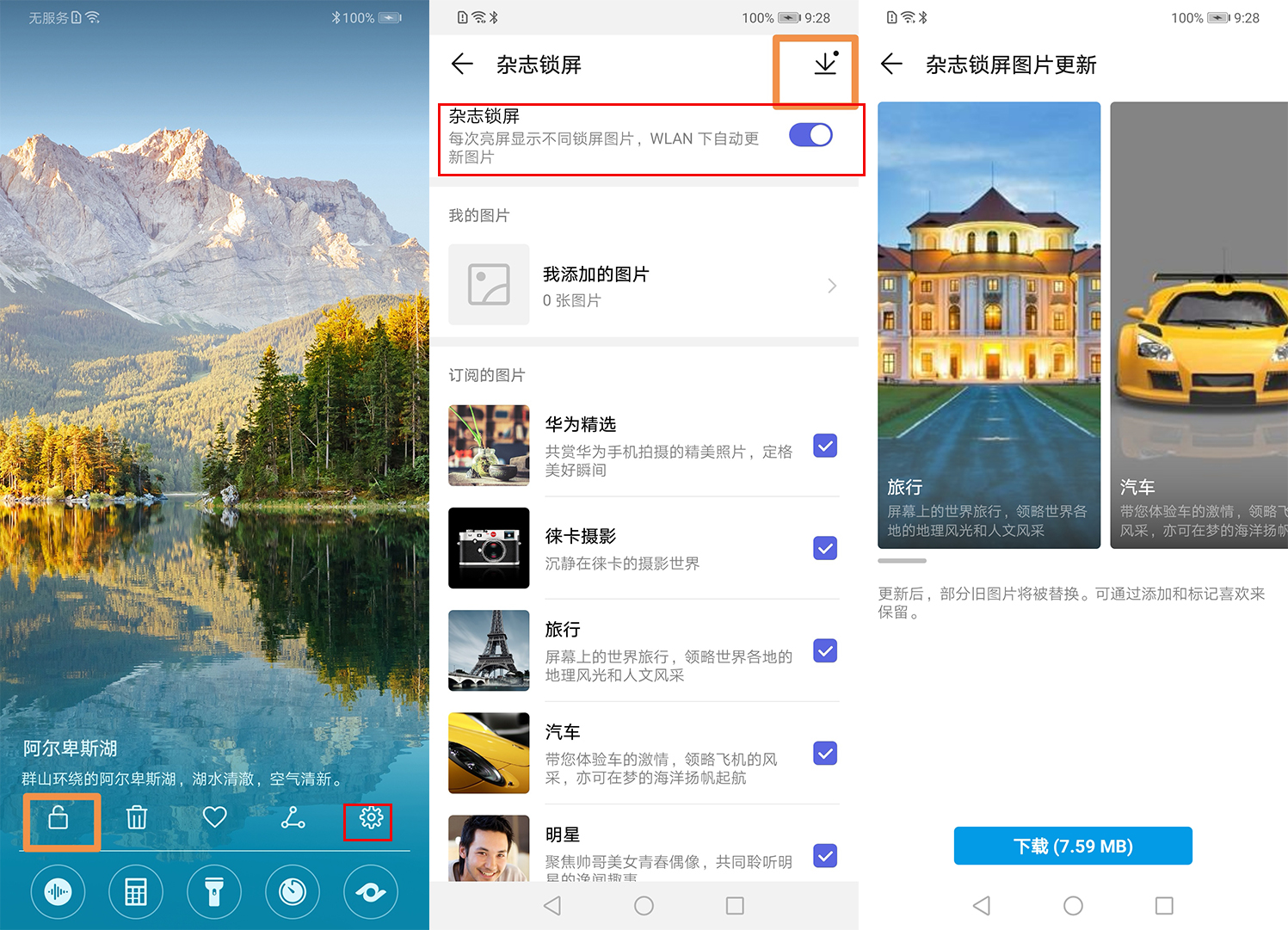The image size is (1288, 930).
Task: Disable the 杂志锁屏 magazine lockscreen switch
Action: tap(810, 135)
